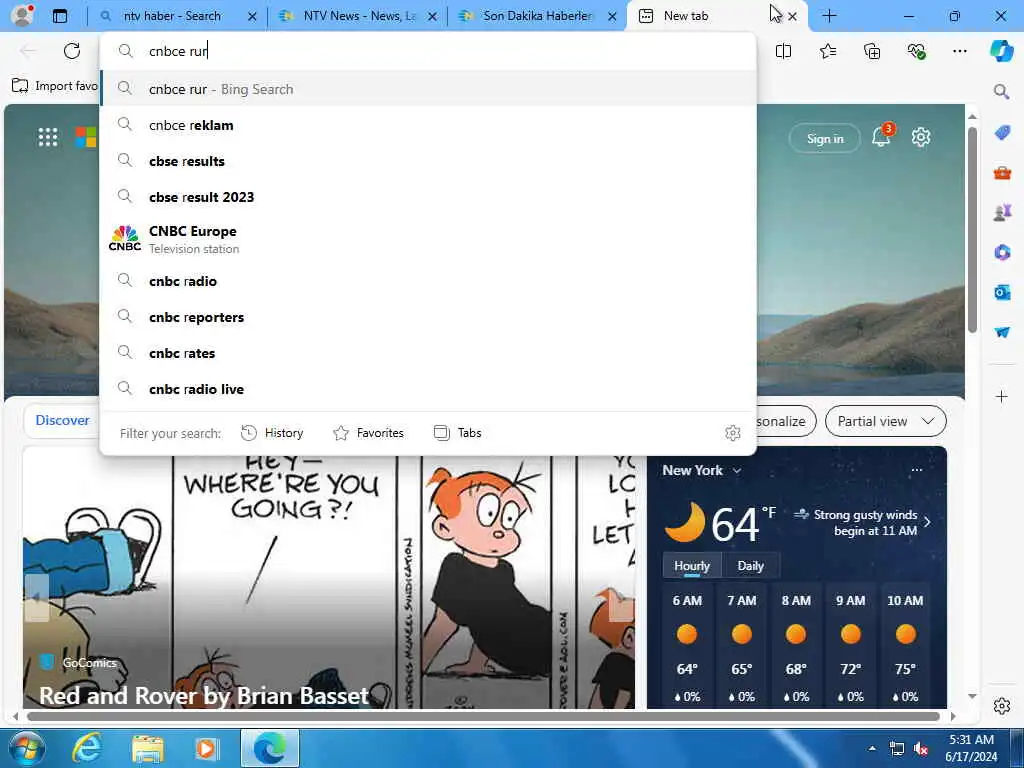Open CNBC Europe Television station suggestion
This screenshot has width=1024, height=768.
click(x=428, y=239)
